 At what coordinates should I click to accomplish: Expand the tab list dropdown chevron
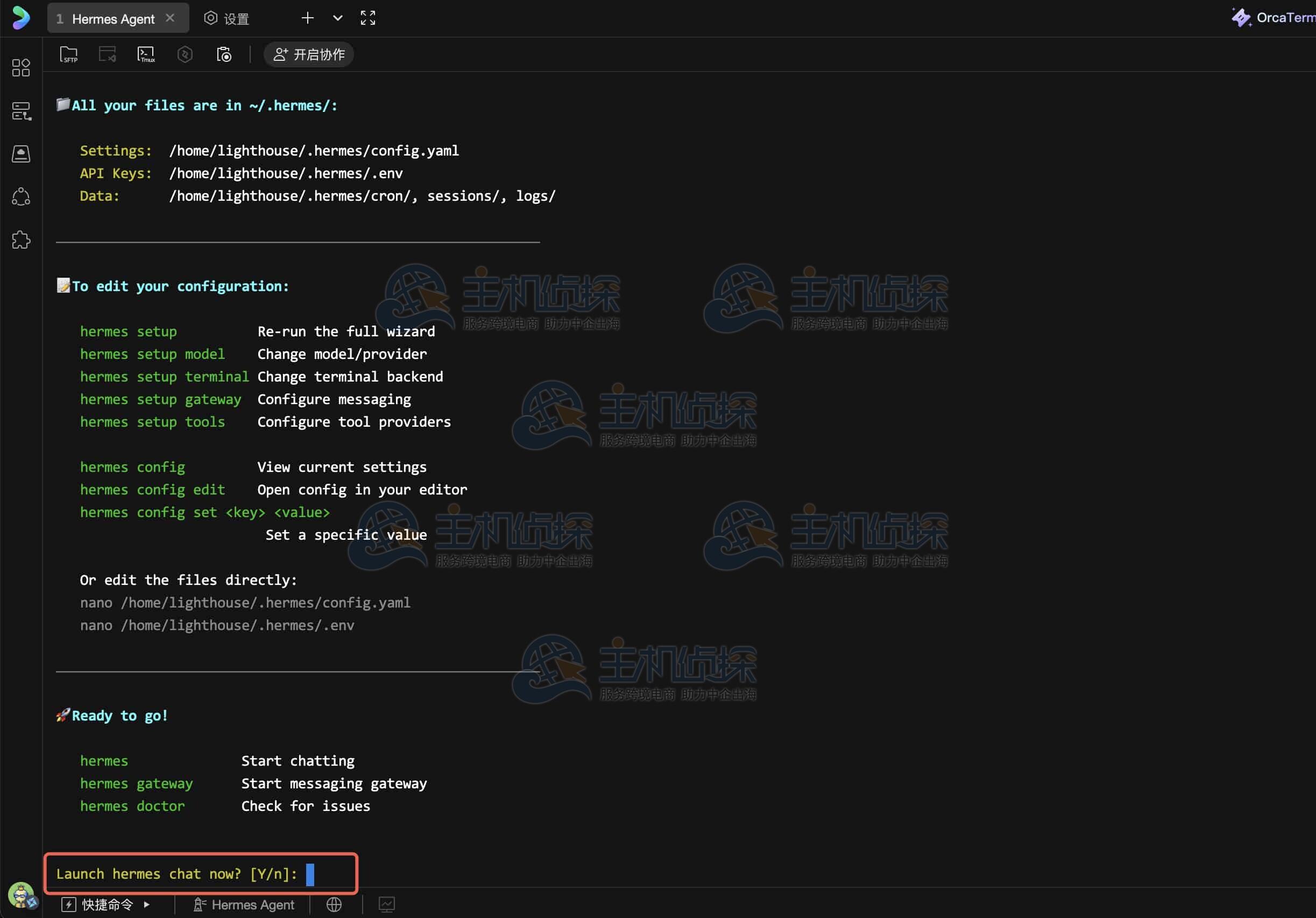pos(337,18)
